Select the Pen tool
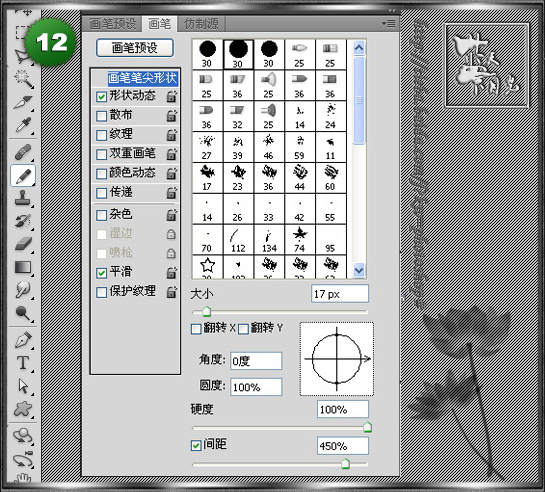Viewport: 545px width, 492px height. point(24,340)
